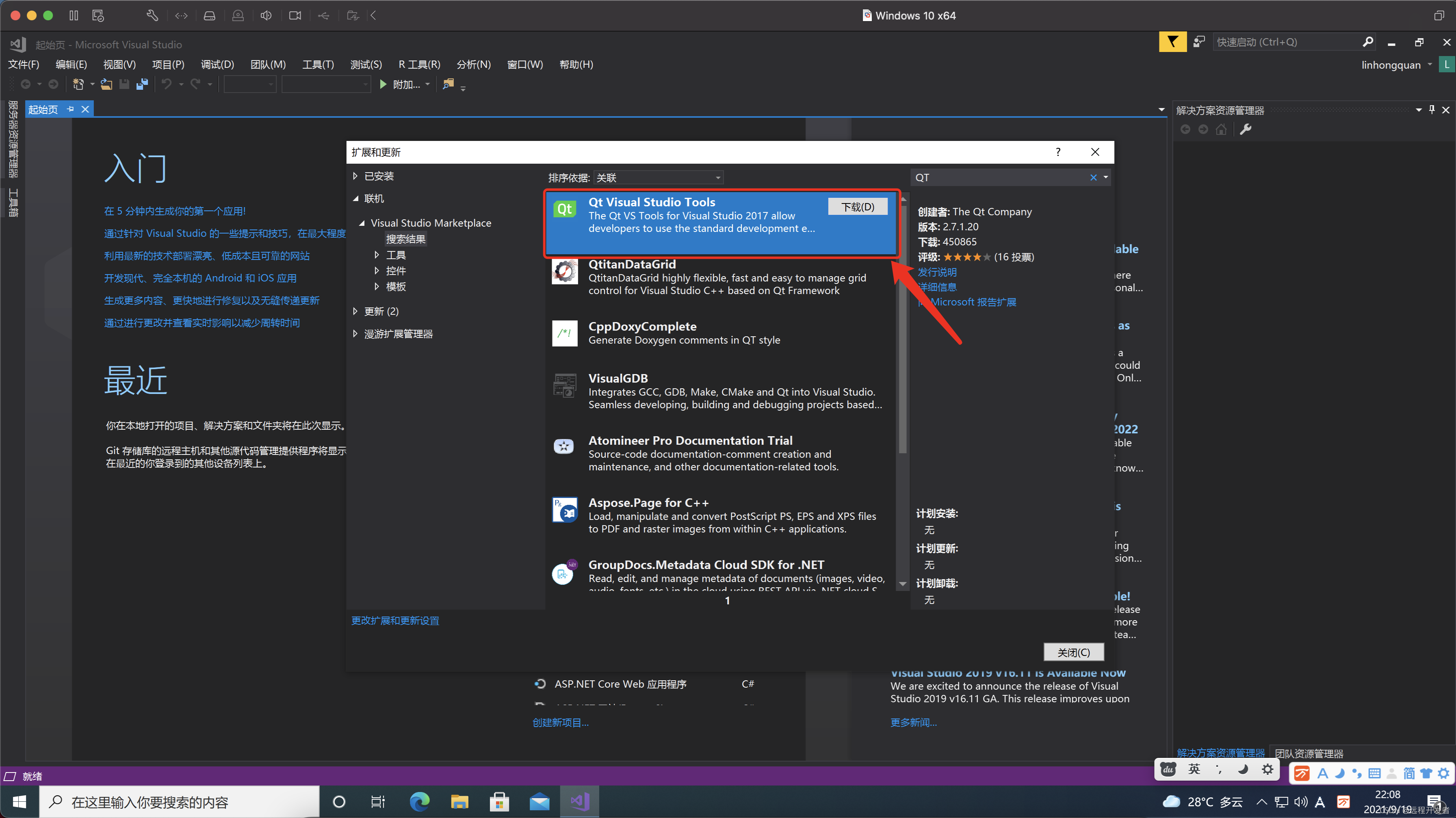Open the linhongquan account dropdown
1456x818 pixels.
(x=1430, y=65)
